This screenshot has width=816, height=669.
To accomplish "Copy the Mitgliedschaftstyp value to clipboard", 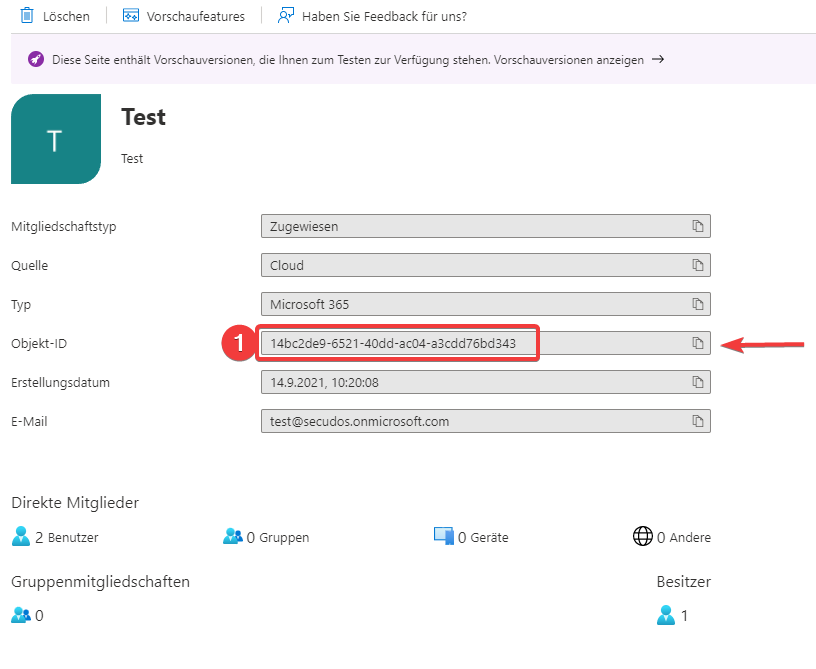I will [x=698, y=226].
